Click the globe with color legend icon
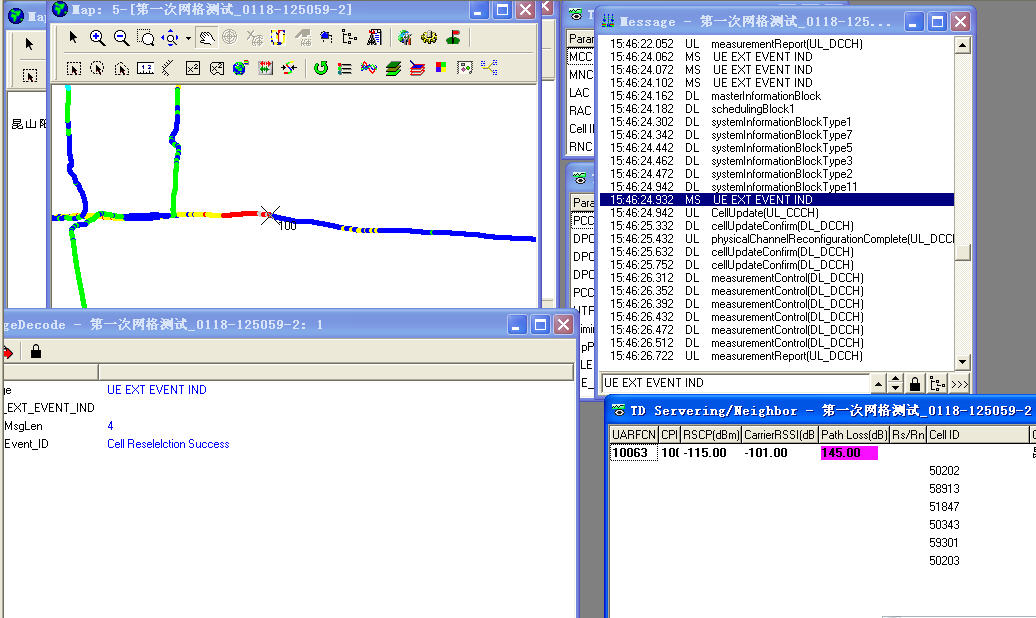Viewport: 1036px width, 618px height. [240, 68]
